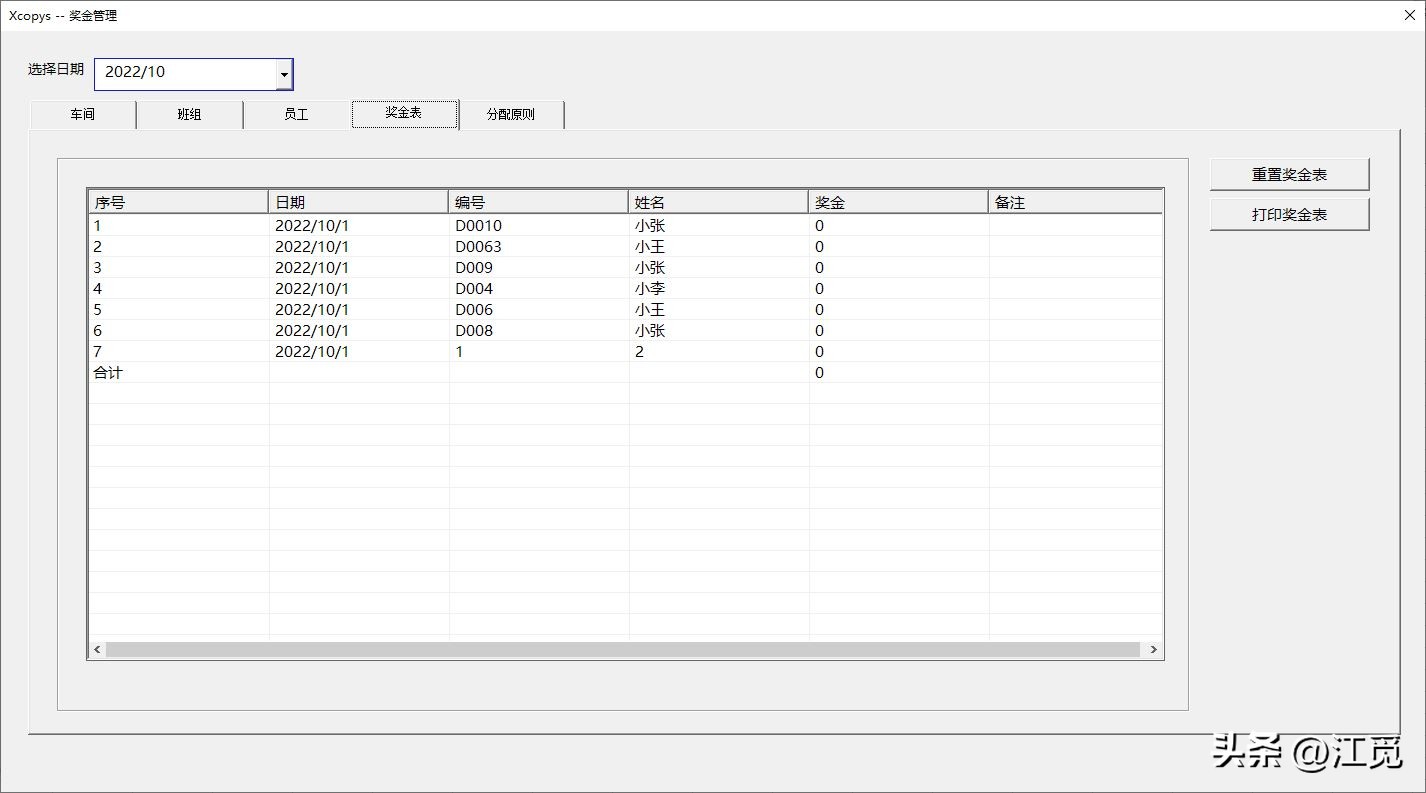The width and height of the screenshot is (1426, 793).
Task: Switch to the 班组 tab
Action: pos(189,114)
